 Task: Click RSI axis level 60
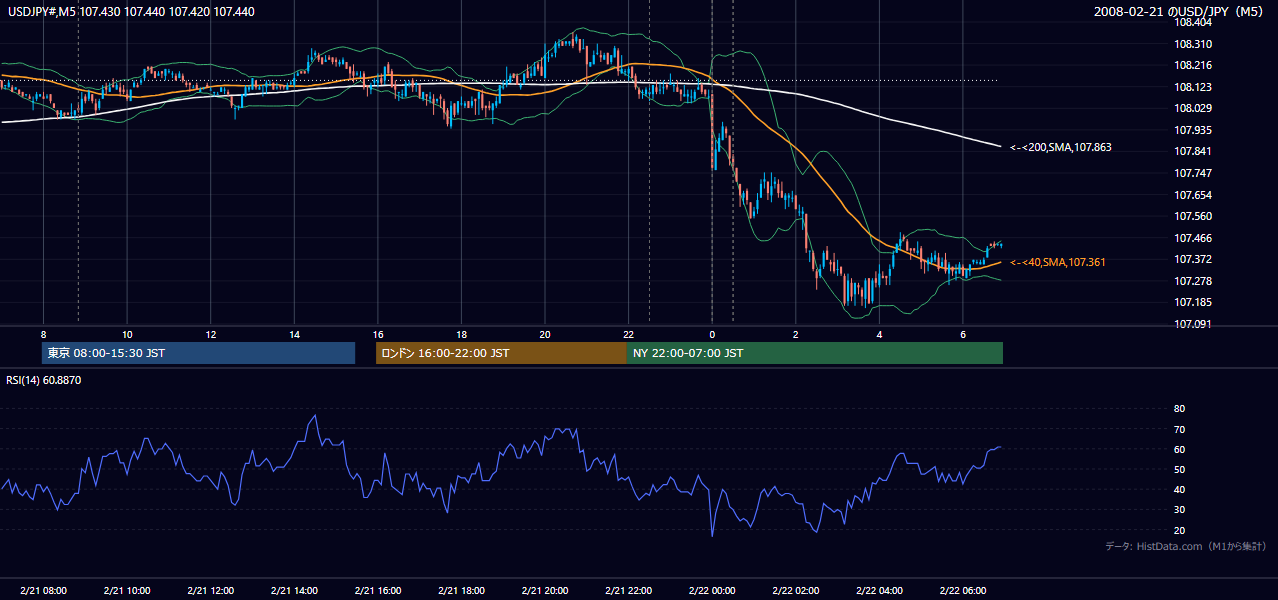point(1179,449)
